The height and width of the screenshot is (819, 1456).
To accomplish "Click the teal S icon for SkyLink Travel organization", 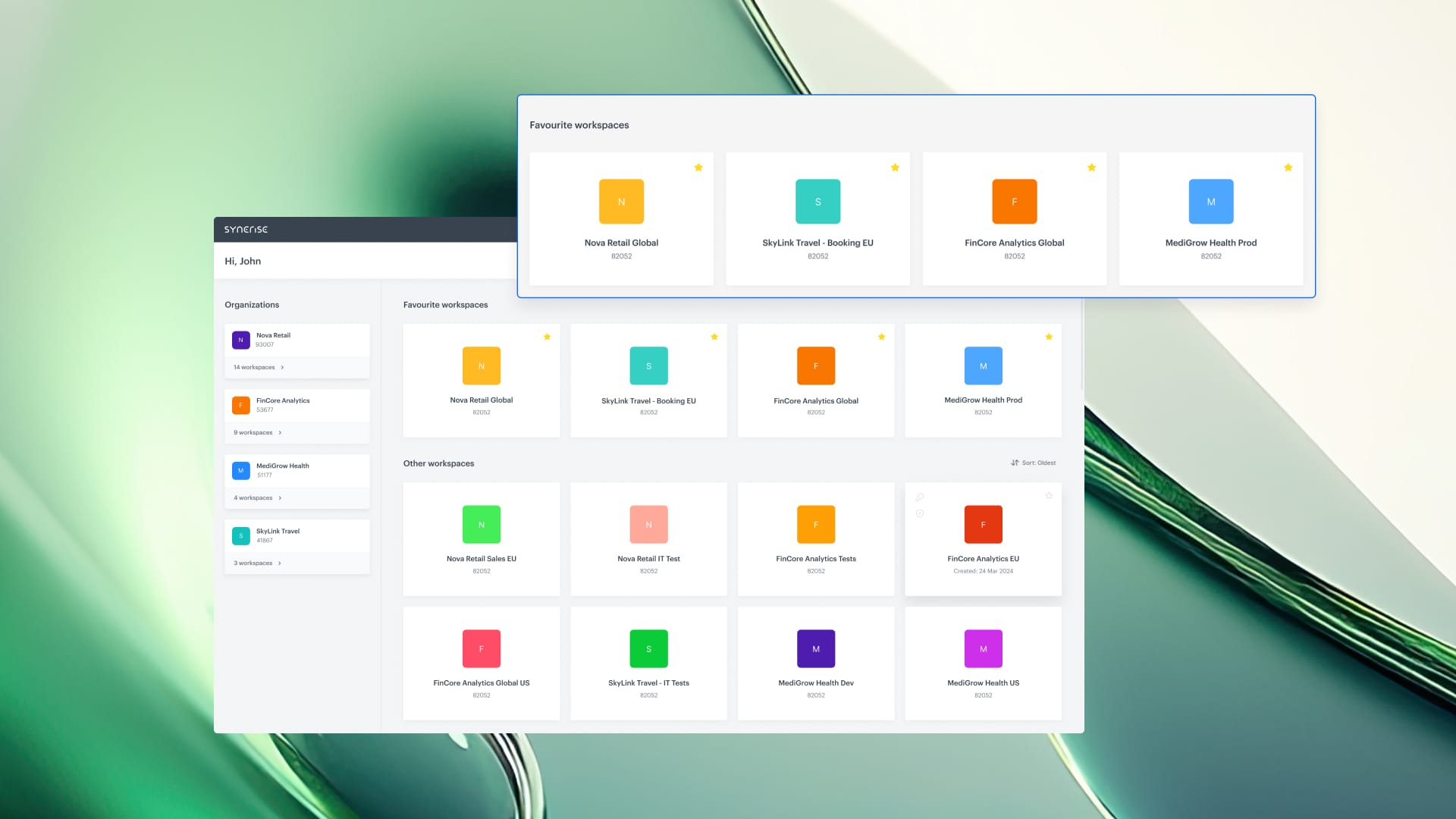I will [241, 535].
